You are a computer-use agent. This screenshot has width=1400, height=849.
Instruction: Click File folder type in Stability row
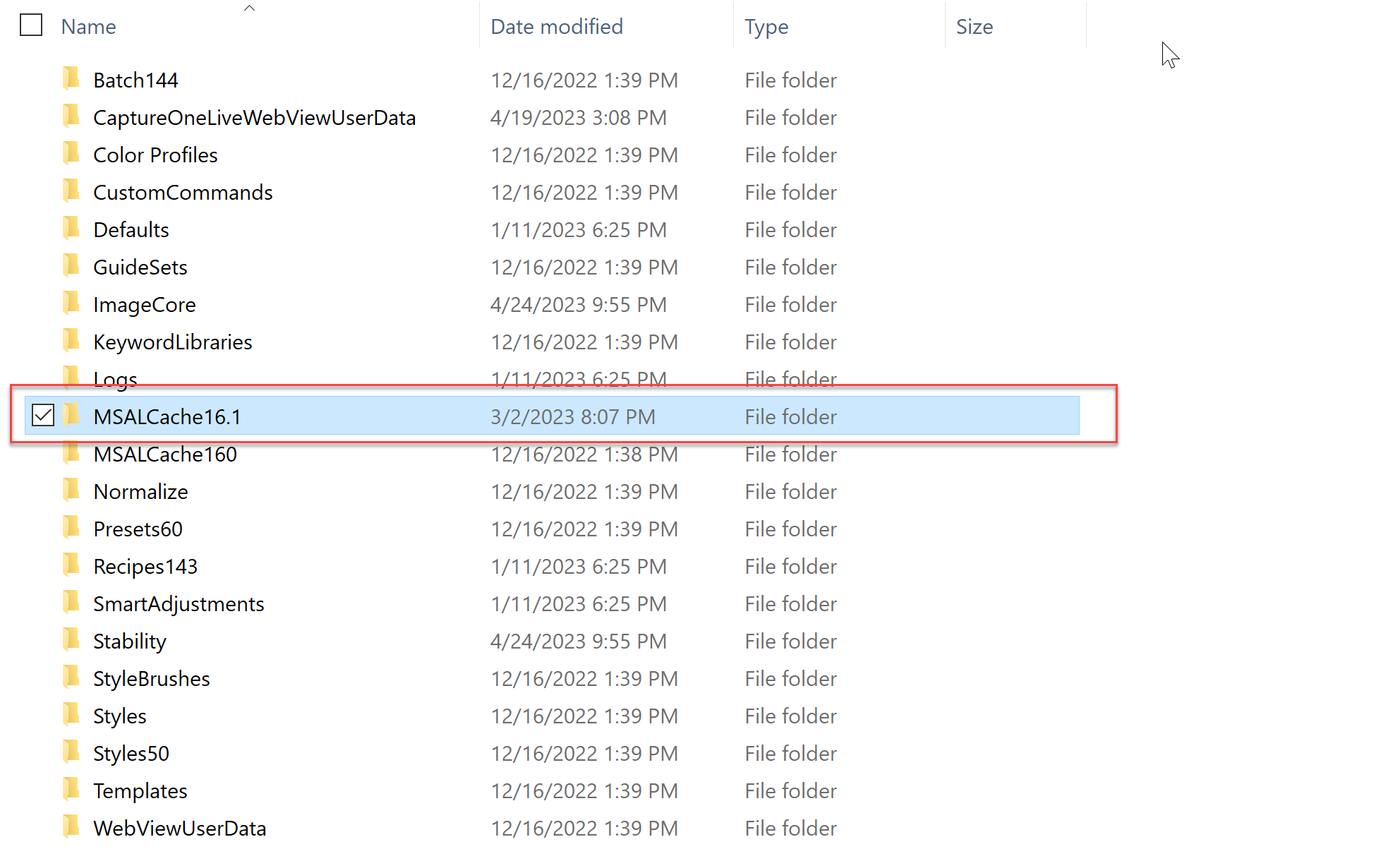point(791,642)
